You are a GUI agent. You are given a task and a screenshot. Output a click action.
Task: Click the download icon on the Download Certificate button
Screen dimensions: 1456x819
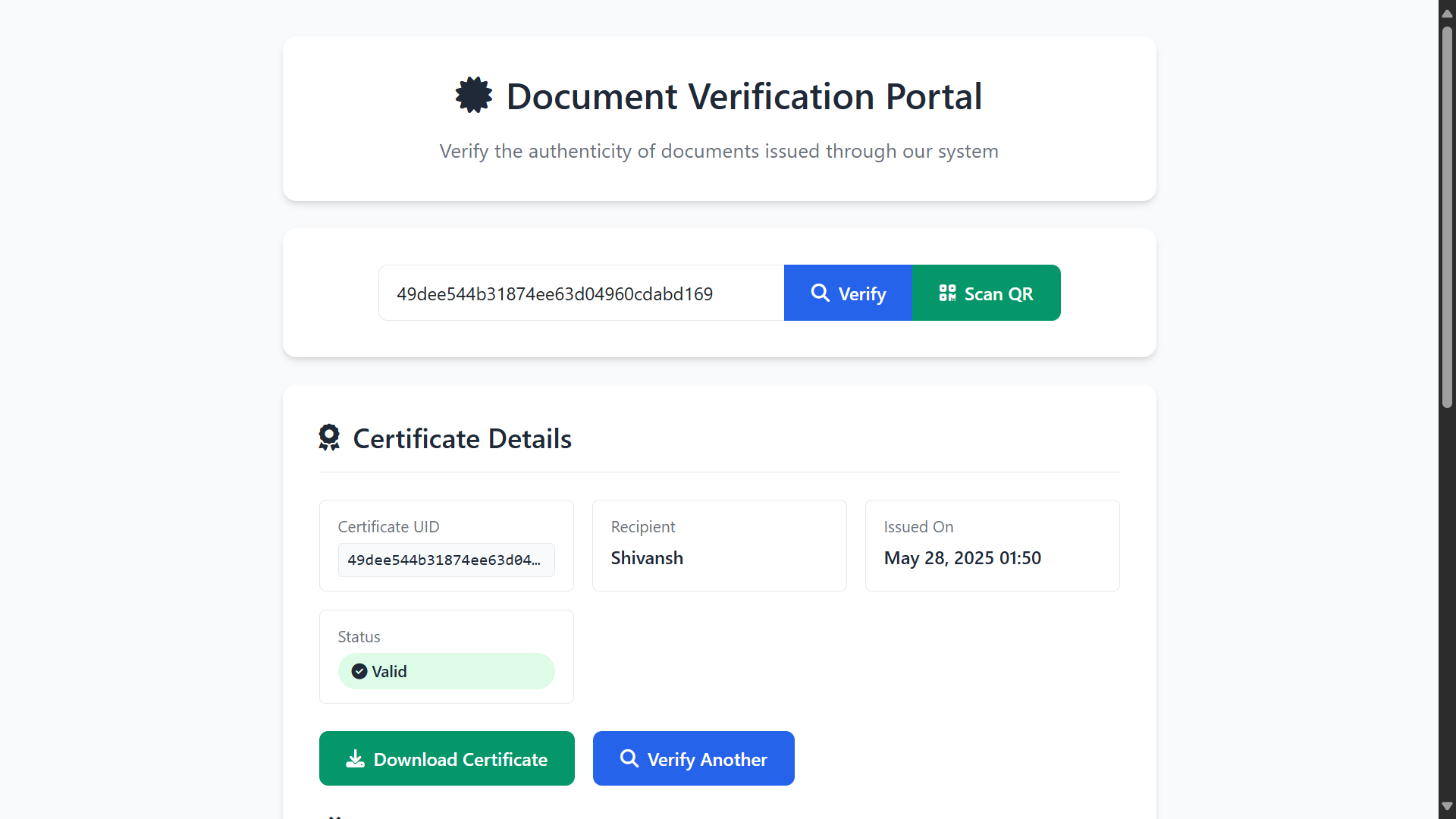click(x=355, y=758)
